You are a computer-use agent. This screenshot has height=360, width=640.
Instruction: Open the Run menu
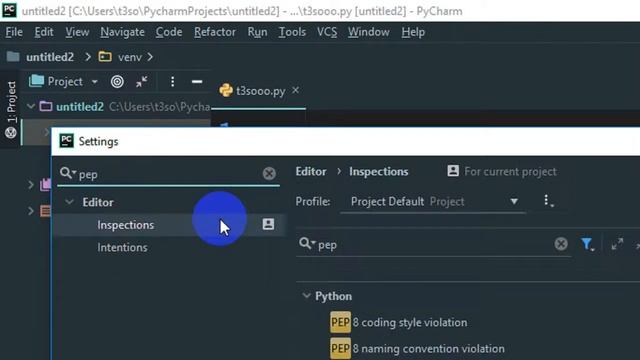pyautogui.click(x=257, y=32)
